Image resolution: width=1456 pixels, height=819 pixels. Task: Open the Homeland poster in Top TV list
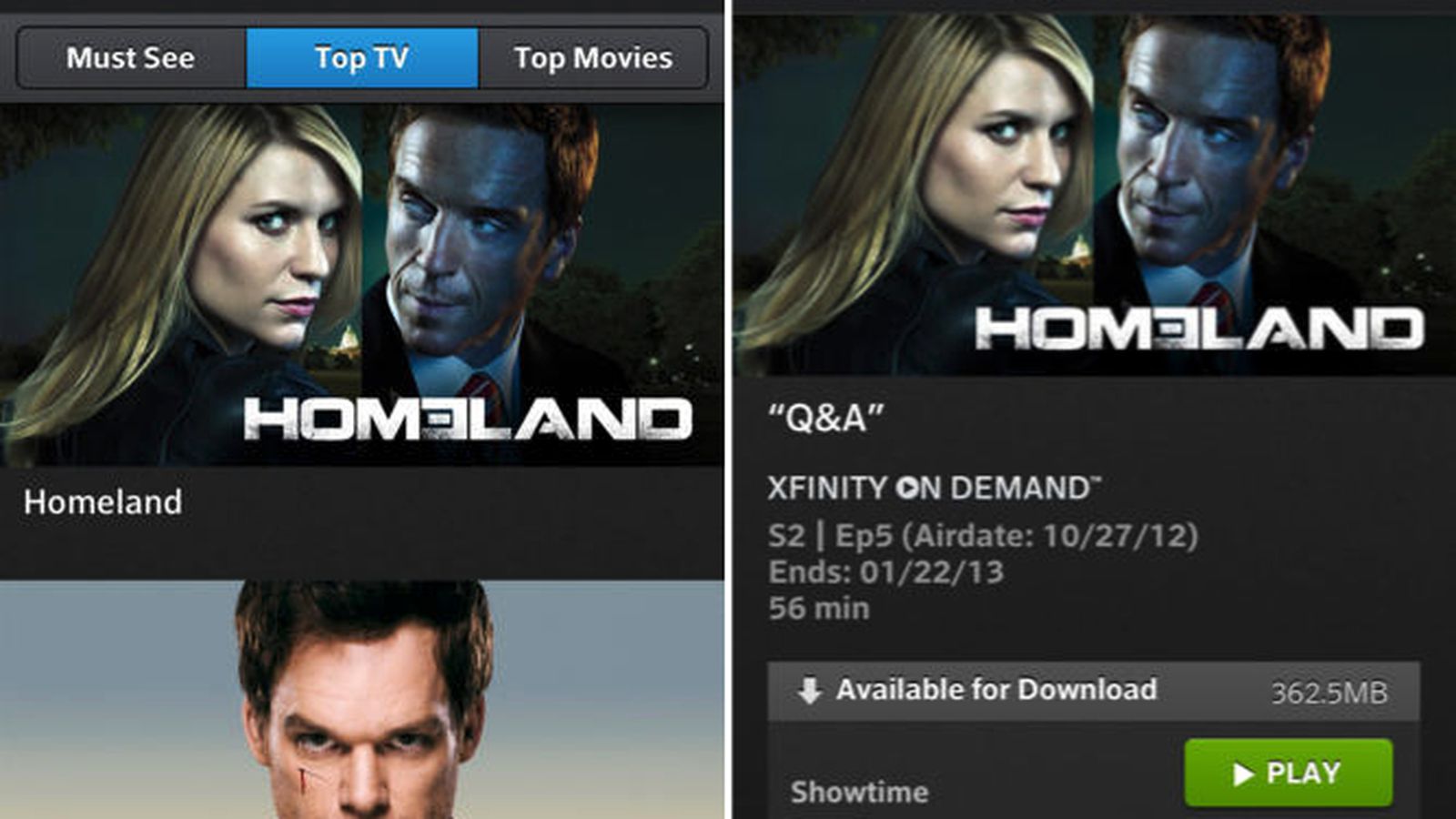(x=362, y=285)
